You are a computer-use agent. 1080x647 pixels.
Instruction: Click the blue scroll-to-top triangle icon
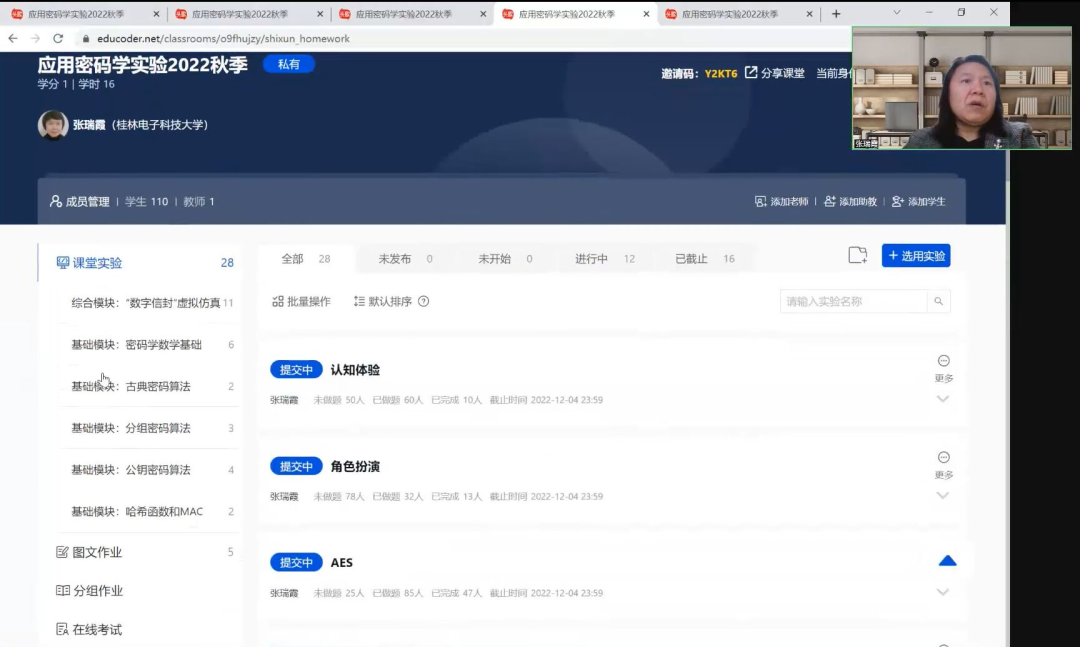947,561
